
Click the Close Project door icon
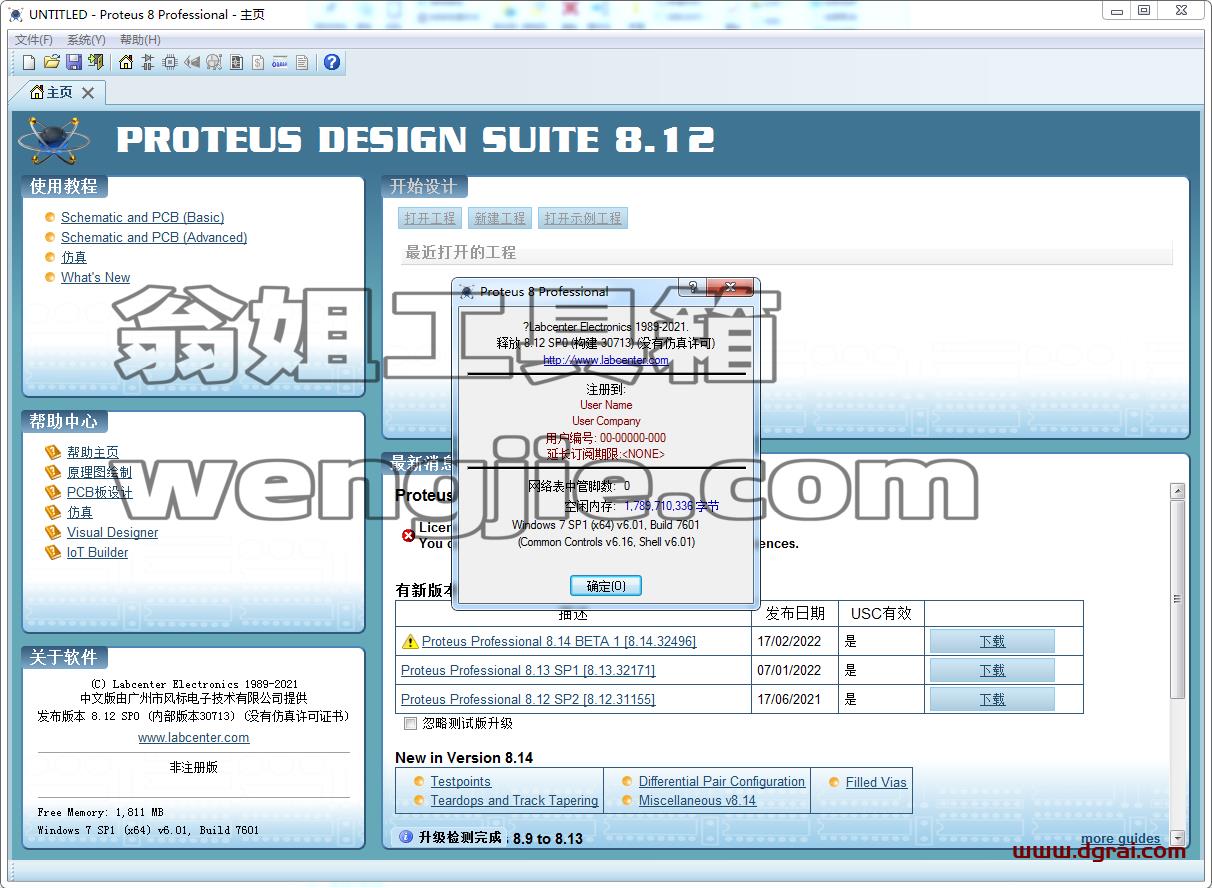(x=96, y=62)
